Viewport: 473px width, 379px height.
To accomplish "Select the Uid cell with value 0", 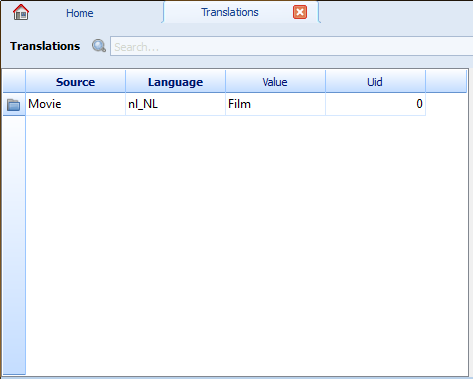I will click(x=375, y=104).
